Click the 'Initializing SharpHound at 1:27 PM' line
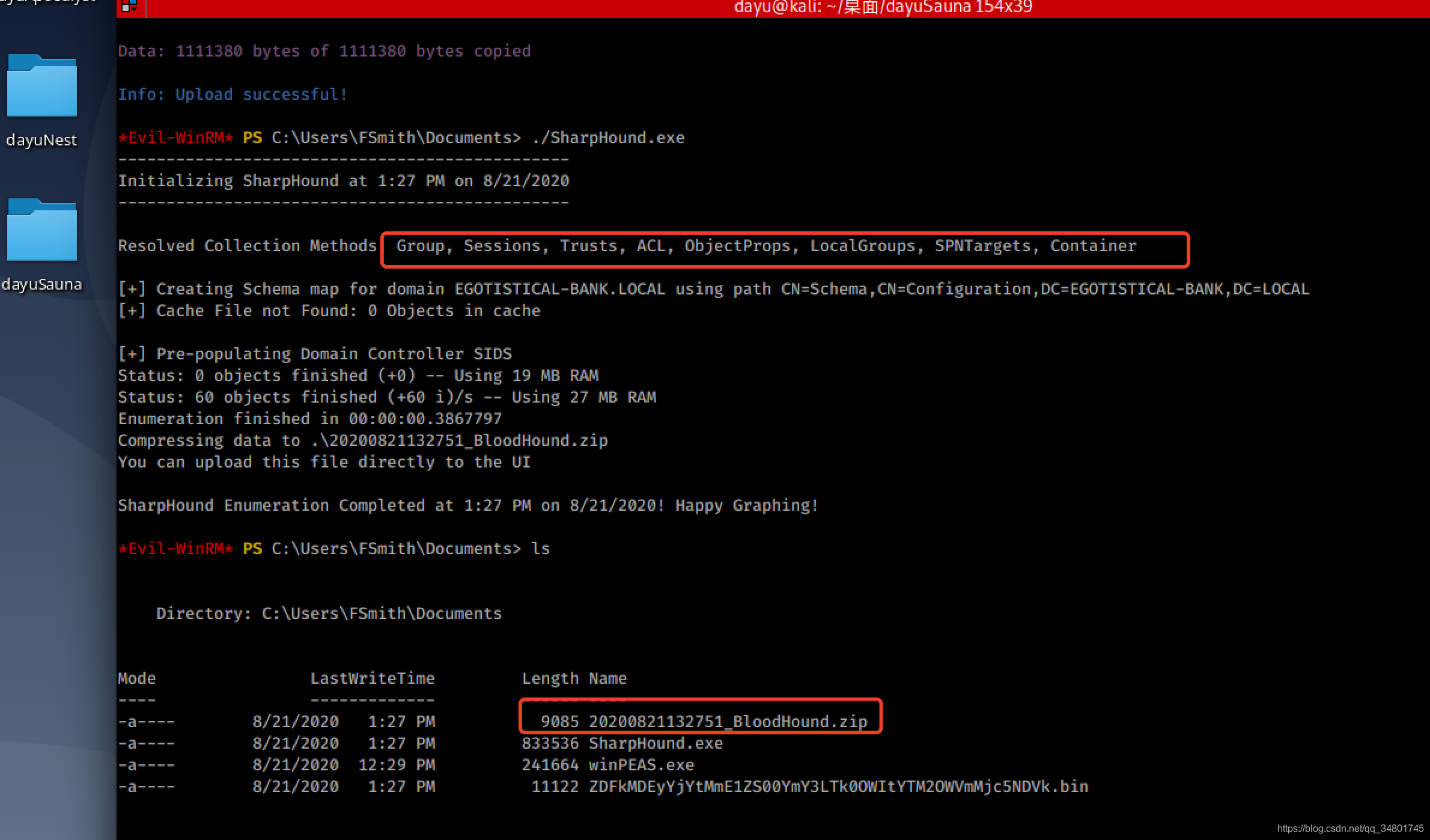The height and width of the screenshot is (840, 1430). 344,181
